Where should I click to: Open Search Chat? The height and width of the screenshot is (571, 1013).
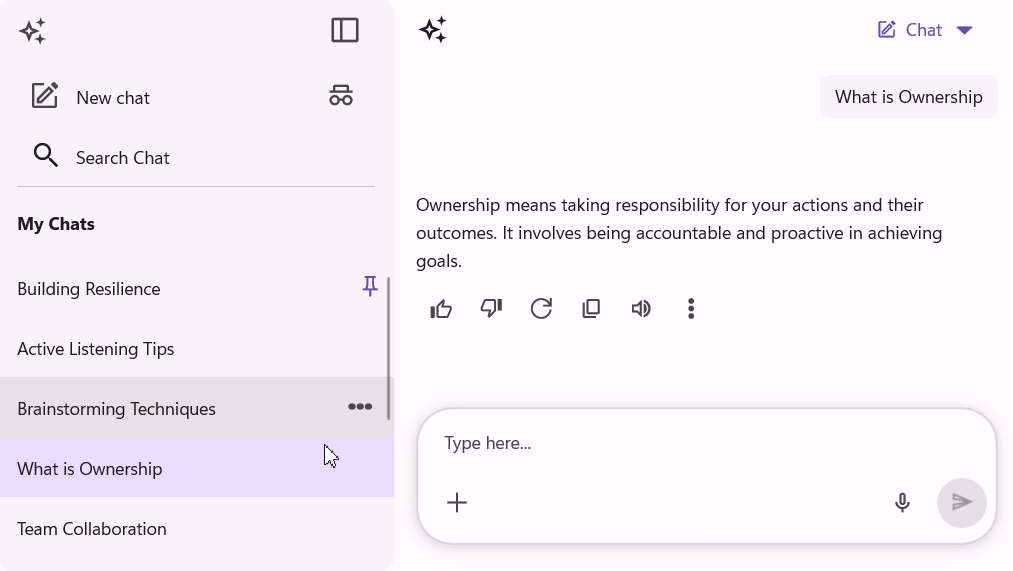coord(101,158)
